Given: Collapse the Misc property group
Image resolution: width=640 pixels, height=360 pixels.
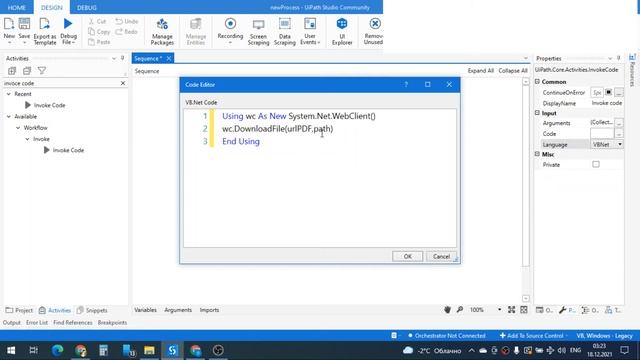Looking at the screenshot, I should [x=537, y=154].
